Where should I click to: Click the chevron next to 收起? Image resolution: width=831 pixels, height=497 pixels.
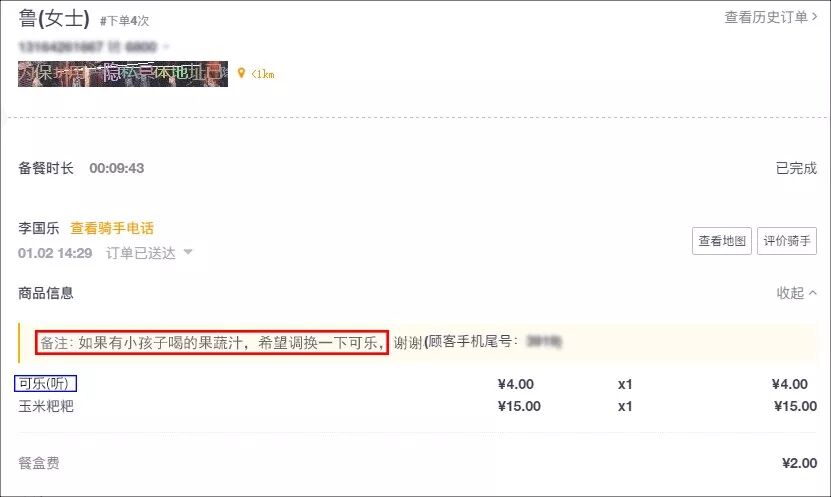coord(812,292)
